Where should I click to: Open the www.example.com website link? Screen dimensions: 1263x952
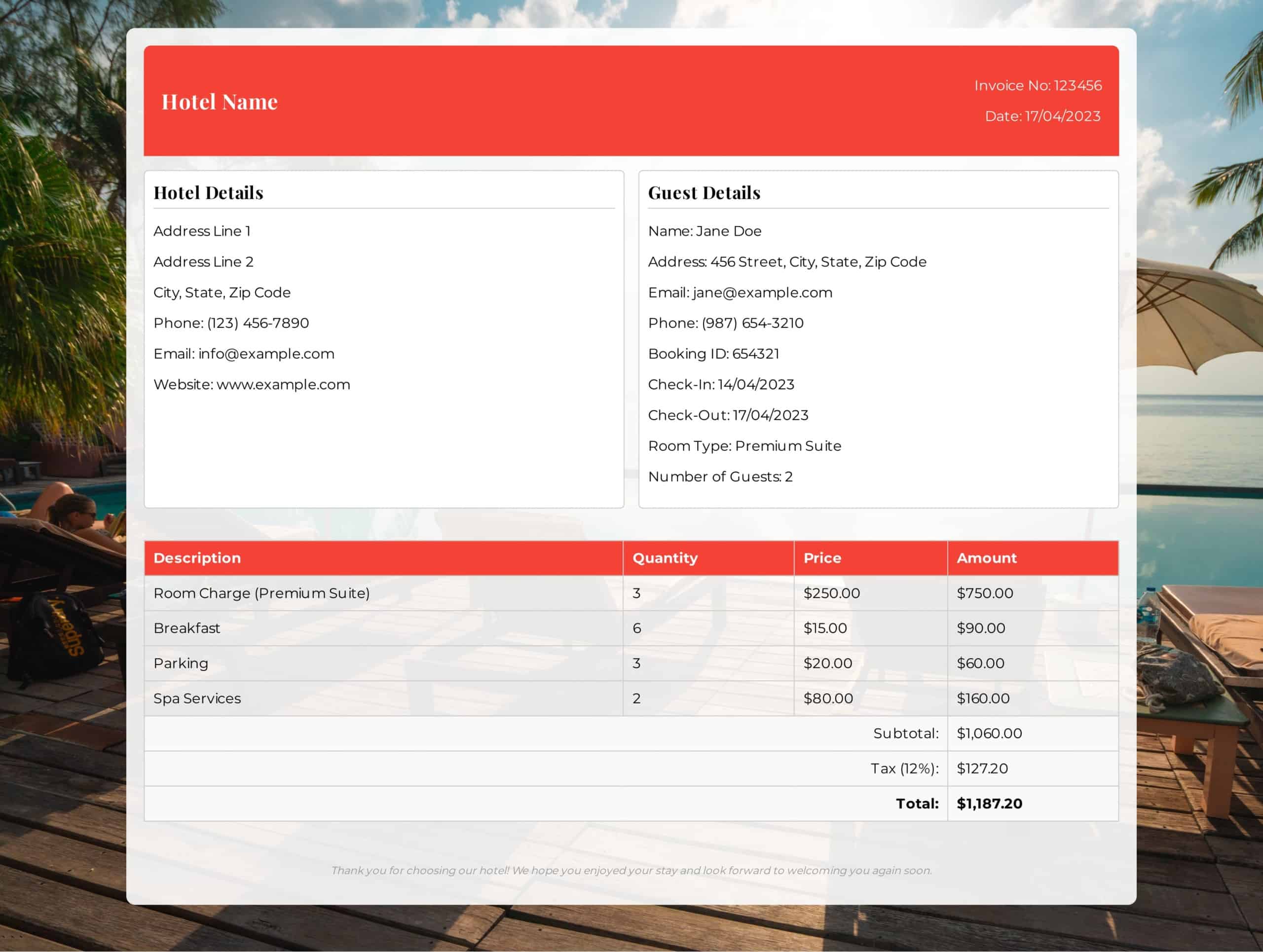283,385
